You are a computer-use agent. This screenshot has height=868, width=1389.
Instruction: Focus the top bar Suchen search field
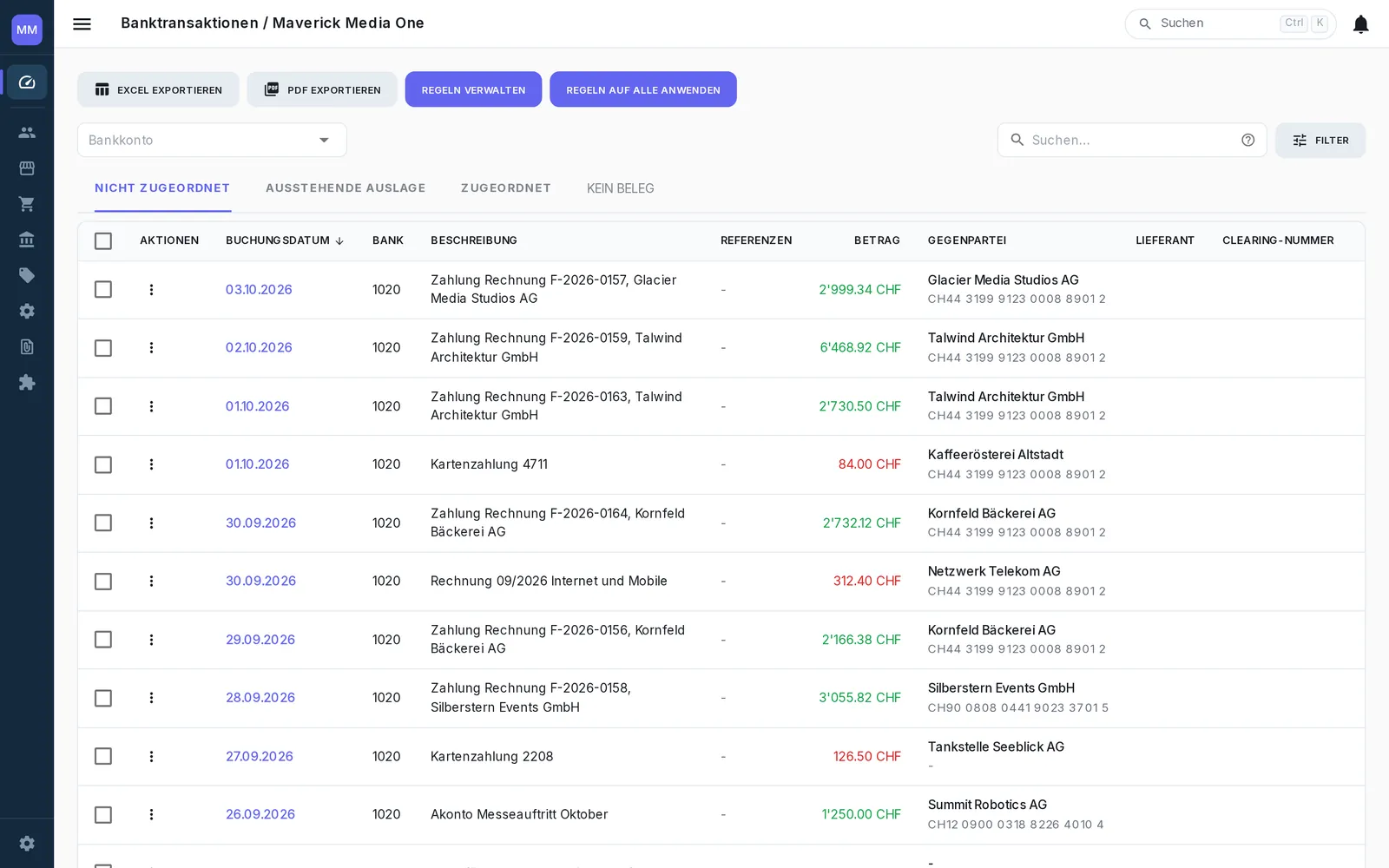point(1230,23)
